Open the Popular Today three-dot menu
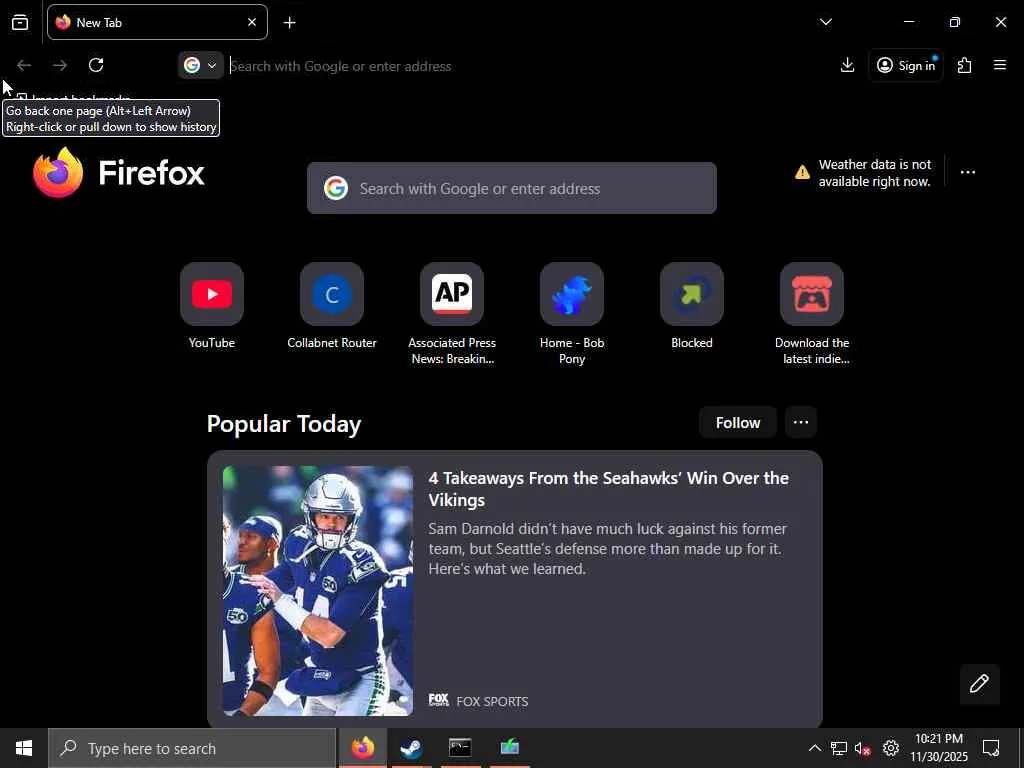Viewport: 1024px width, 768px height. 801,423
